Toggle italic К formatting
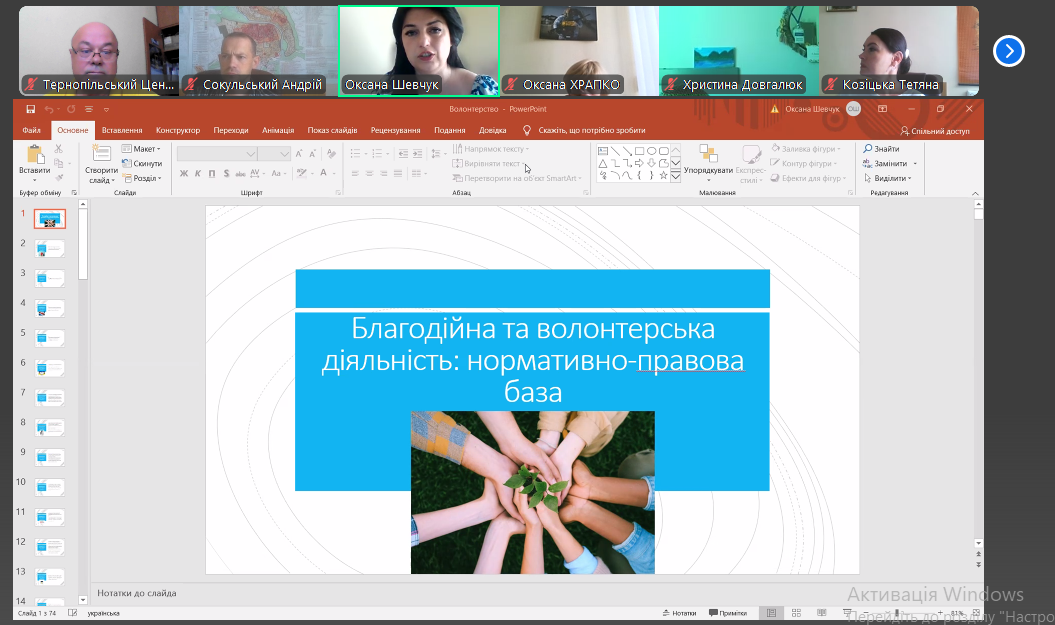Image resolution: width=1055 pixels, height=625 pixels. coord(198,174)
